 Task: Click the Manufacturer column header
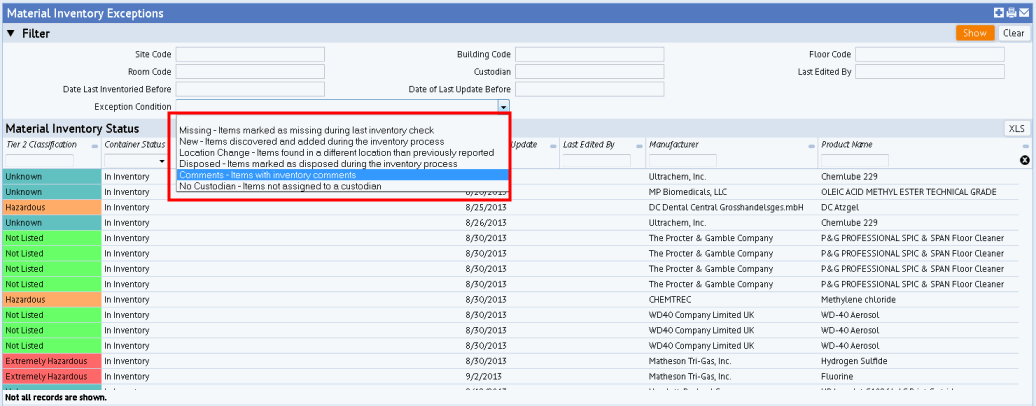[673, 145]
